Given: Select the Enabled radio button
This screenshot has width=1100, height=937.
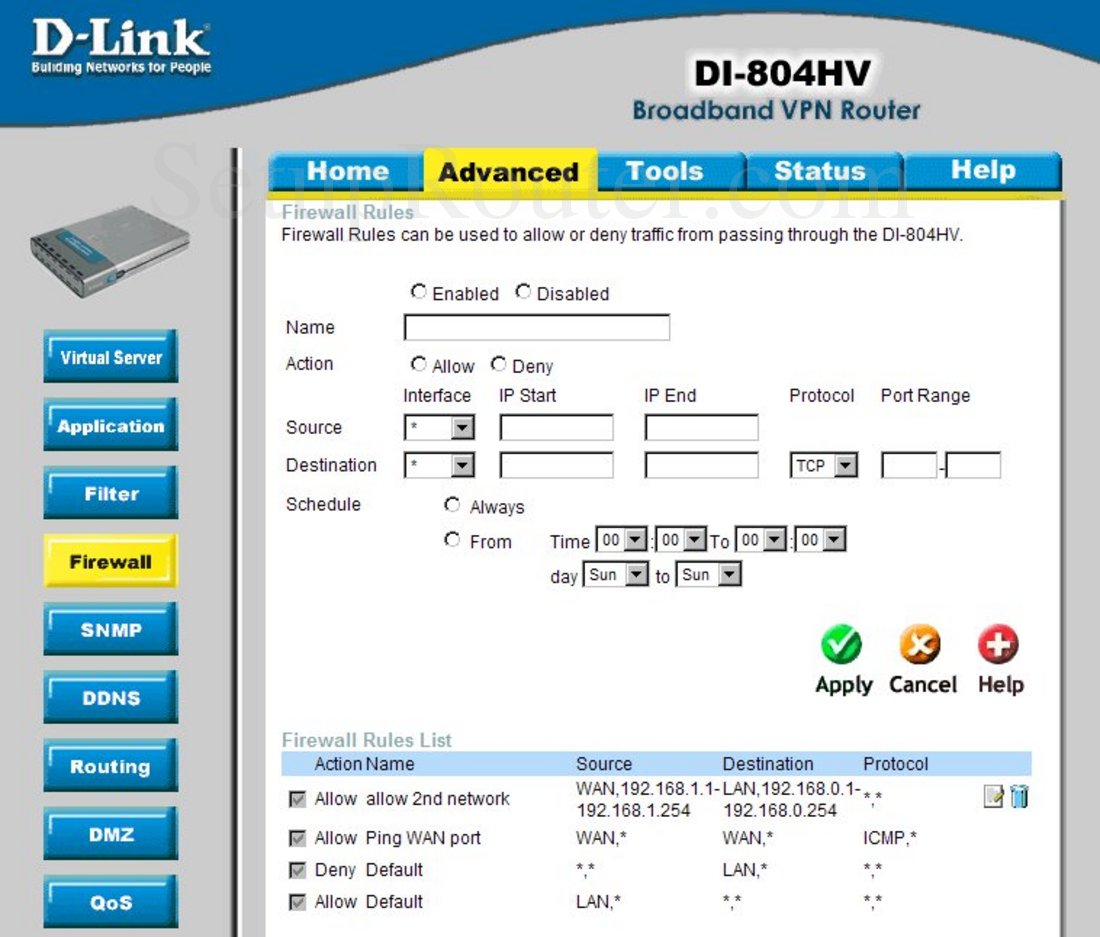Looking at the screenshot, I should 419,291.
